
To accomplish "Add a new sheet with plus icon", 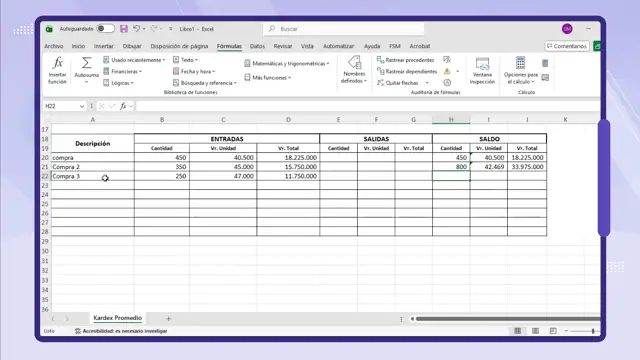I will click(168, 319).
